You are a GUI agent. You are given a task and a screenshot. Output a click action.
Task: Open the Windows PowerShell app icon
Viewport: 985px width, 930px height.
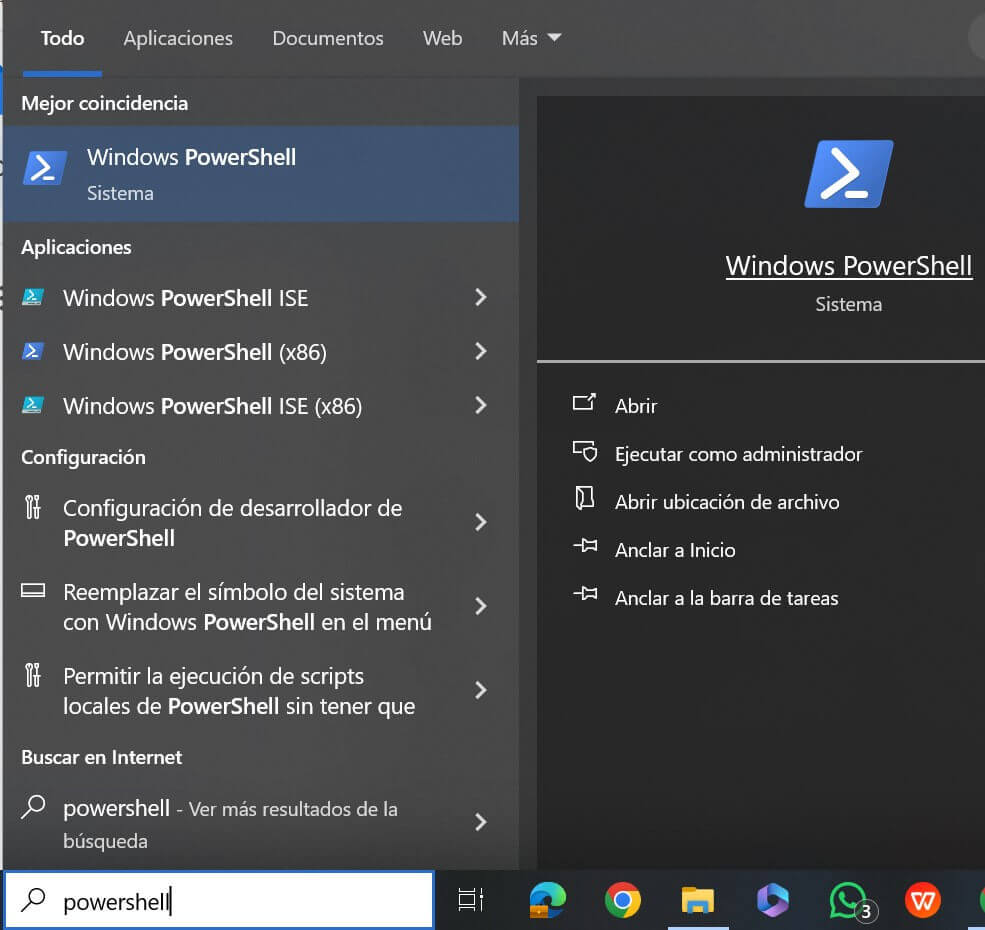[x=42, y=170]
